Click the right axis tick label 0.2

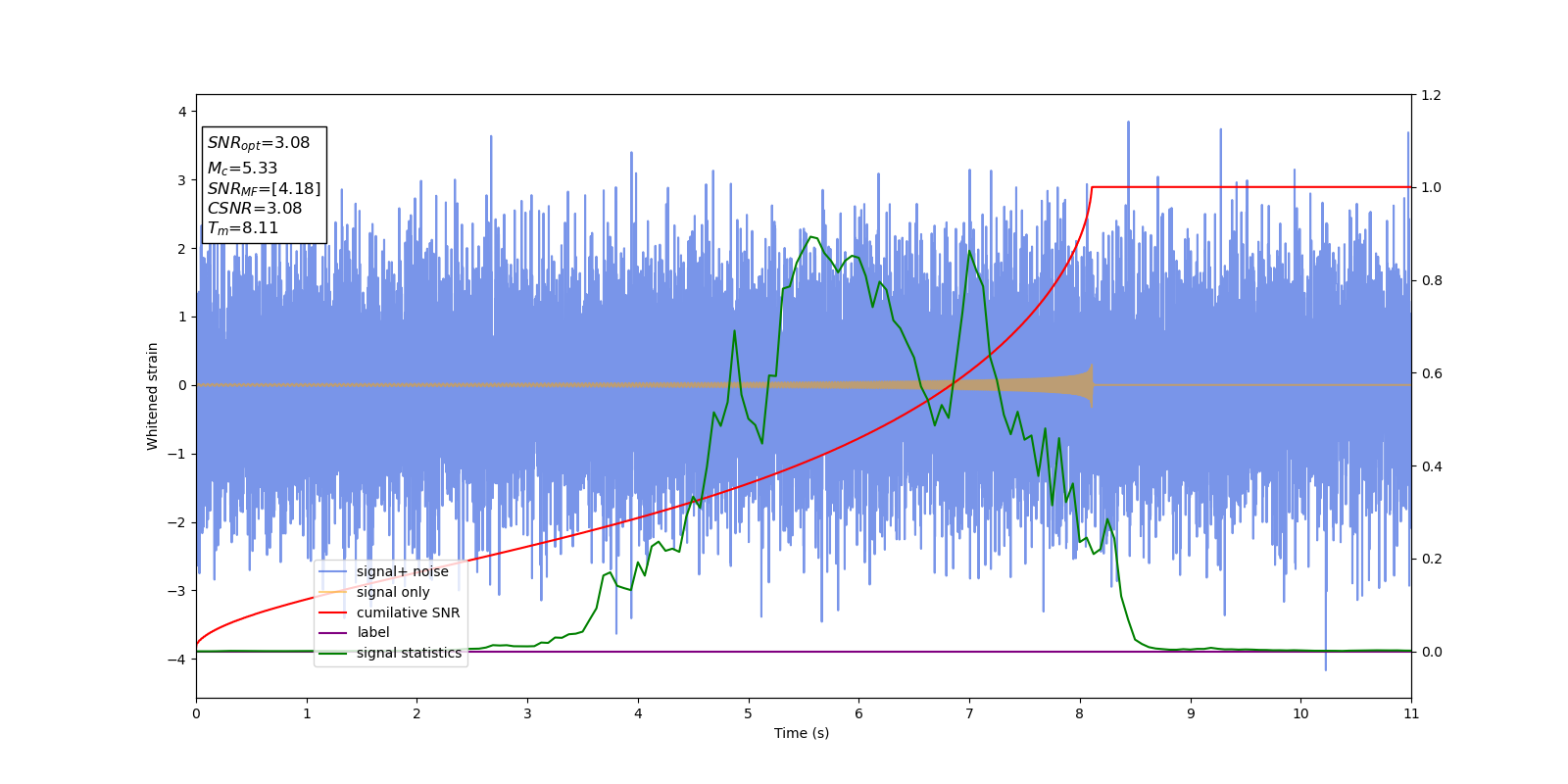point(1431,559)
